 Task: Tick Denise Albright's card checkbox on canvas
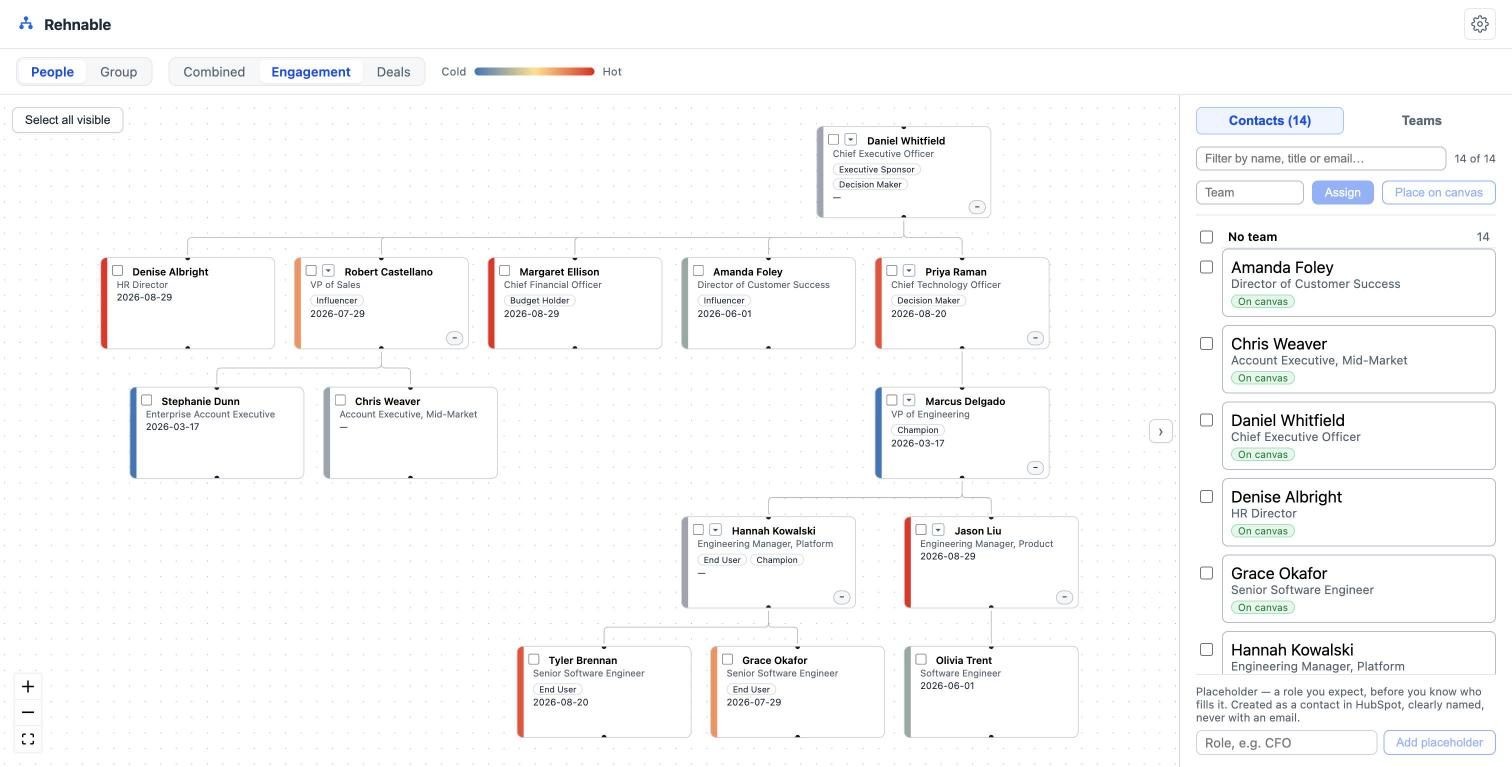118,271
